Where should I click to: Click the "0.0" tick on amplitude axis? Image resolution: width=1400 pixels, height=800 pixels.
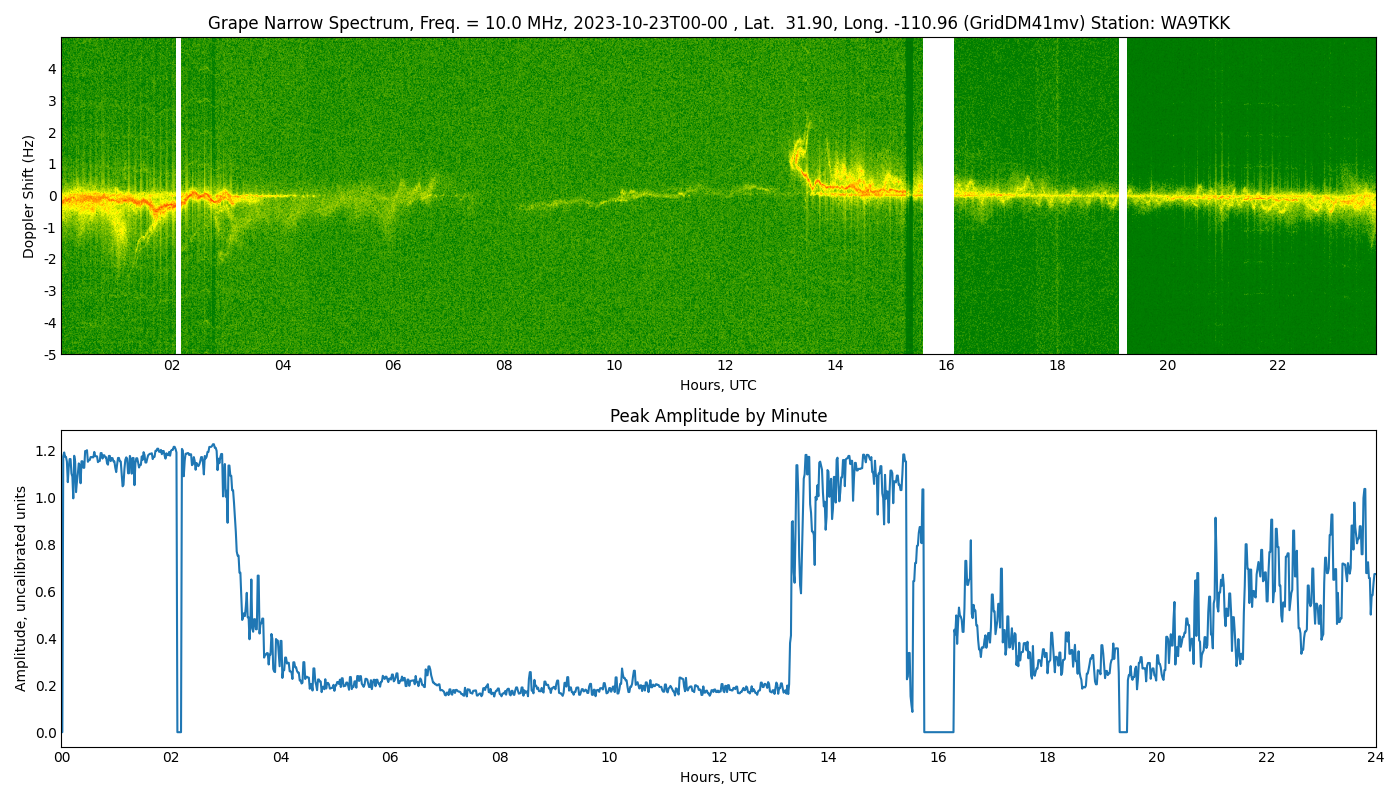46,733
